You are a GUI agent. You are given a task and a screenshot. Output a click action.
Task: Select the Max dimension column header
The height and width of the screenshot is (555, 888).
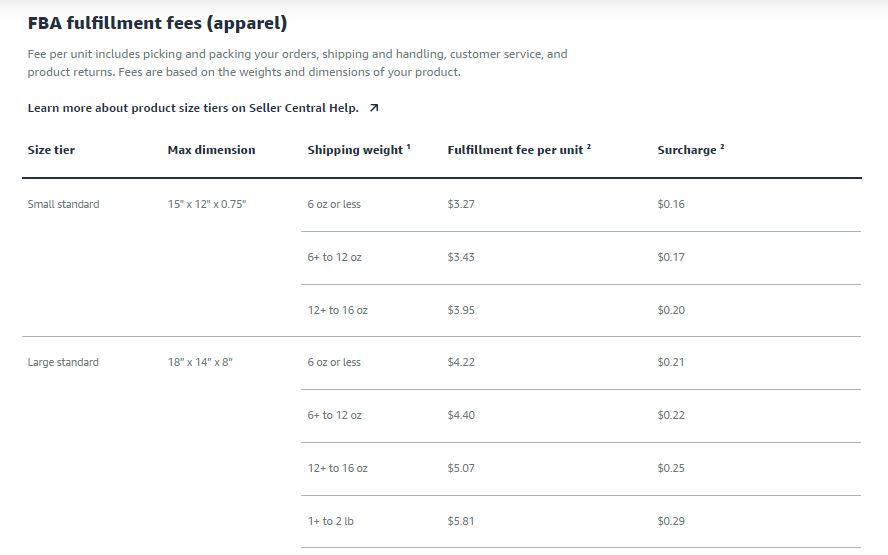coord(211,150)
